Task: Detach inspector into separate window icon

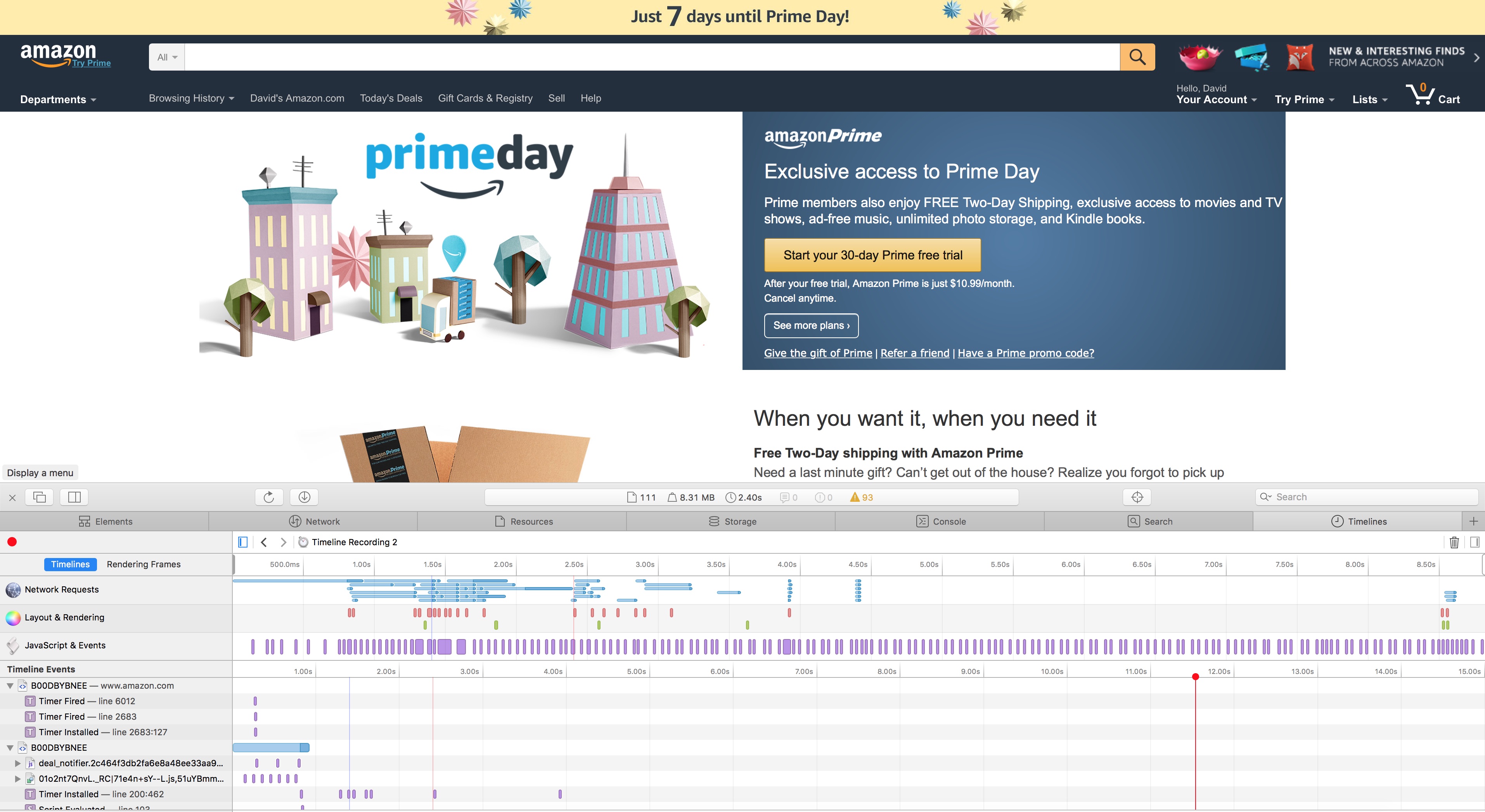Action: pos(40,497)
